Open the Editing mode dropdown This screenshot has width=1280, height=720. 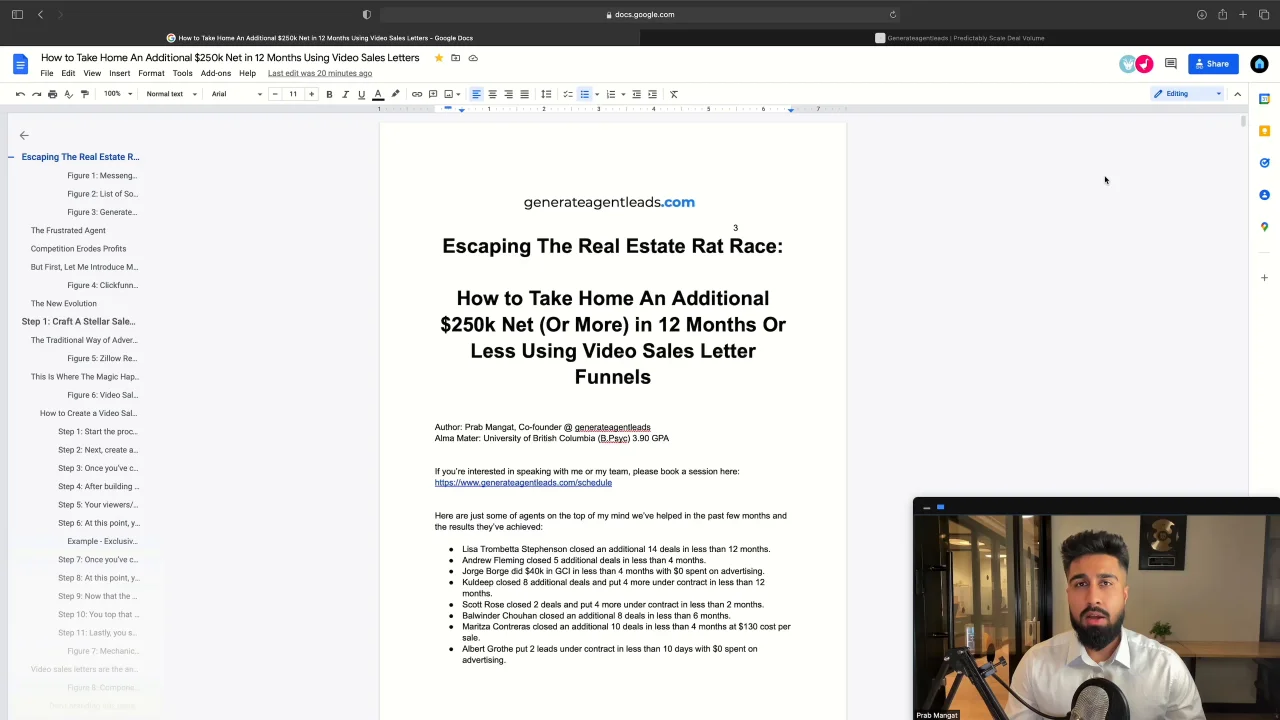(x=1187, y=94)
